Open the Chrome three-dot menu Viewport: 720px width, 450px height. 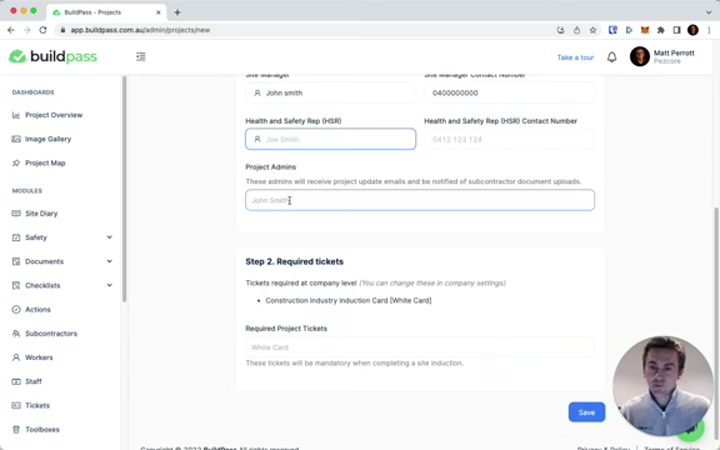(x=709, y=30)
